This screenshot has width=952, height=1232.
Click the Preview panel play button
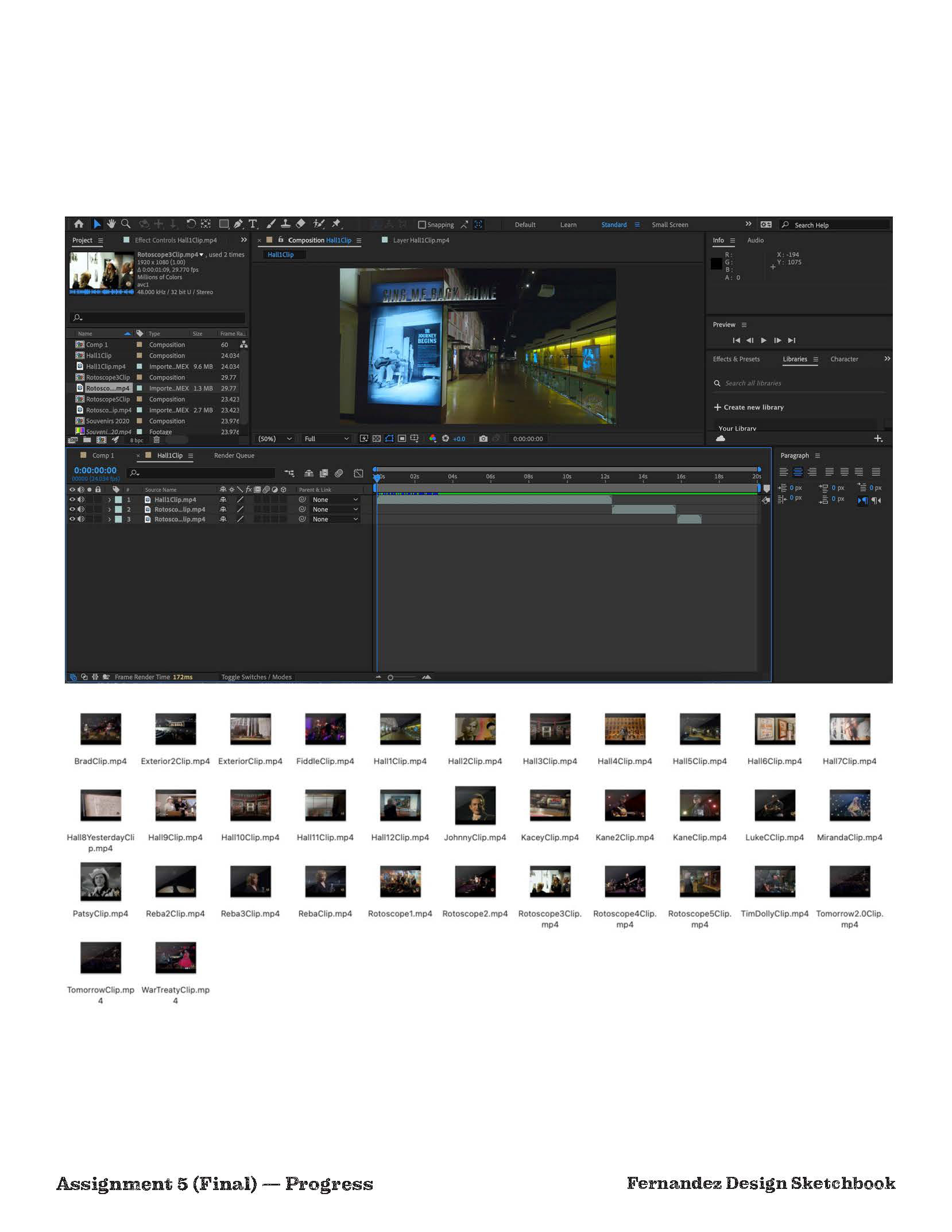coord(764,341)
